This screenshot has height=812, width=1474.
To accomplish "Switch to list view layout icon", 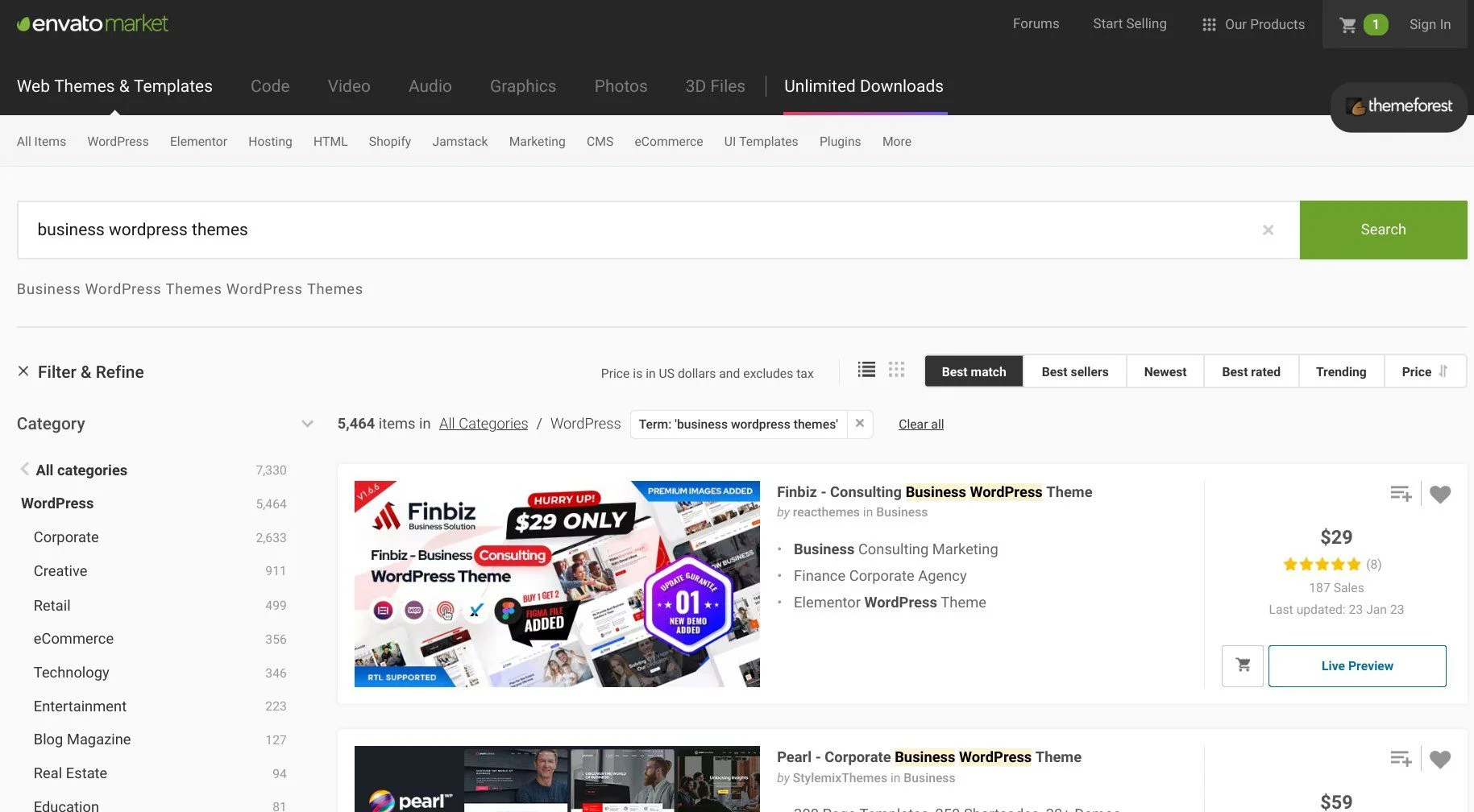I will (866, 370).
